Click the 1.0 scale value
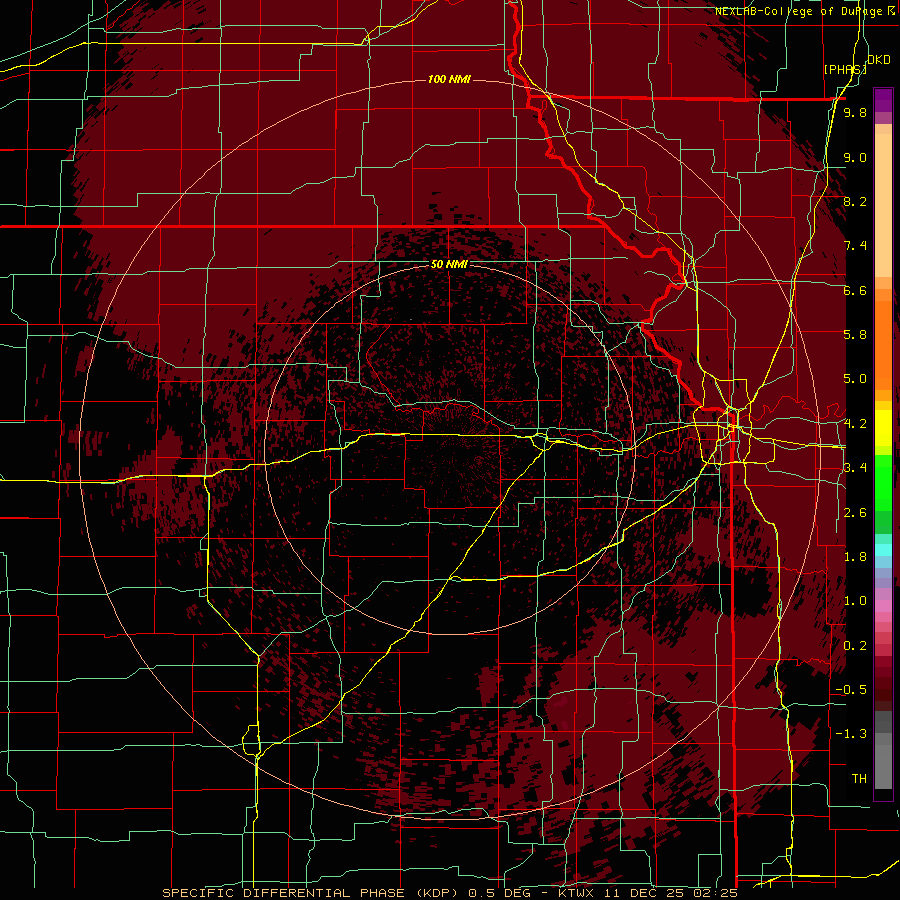The image size is (900, 900). tap(855, 601)
